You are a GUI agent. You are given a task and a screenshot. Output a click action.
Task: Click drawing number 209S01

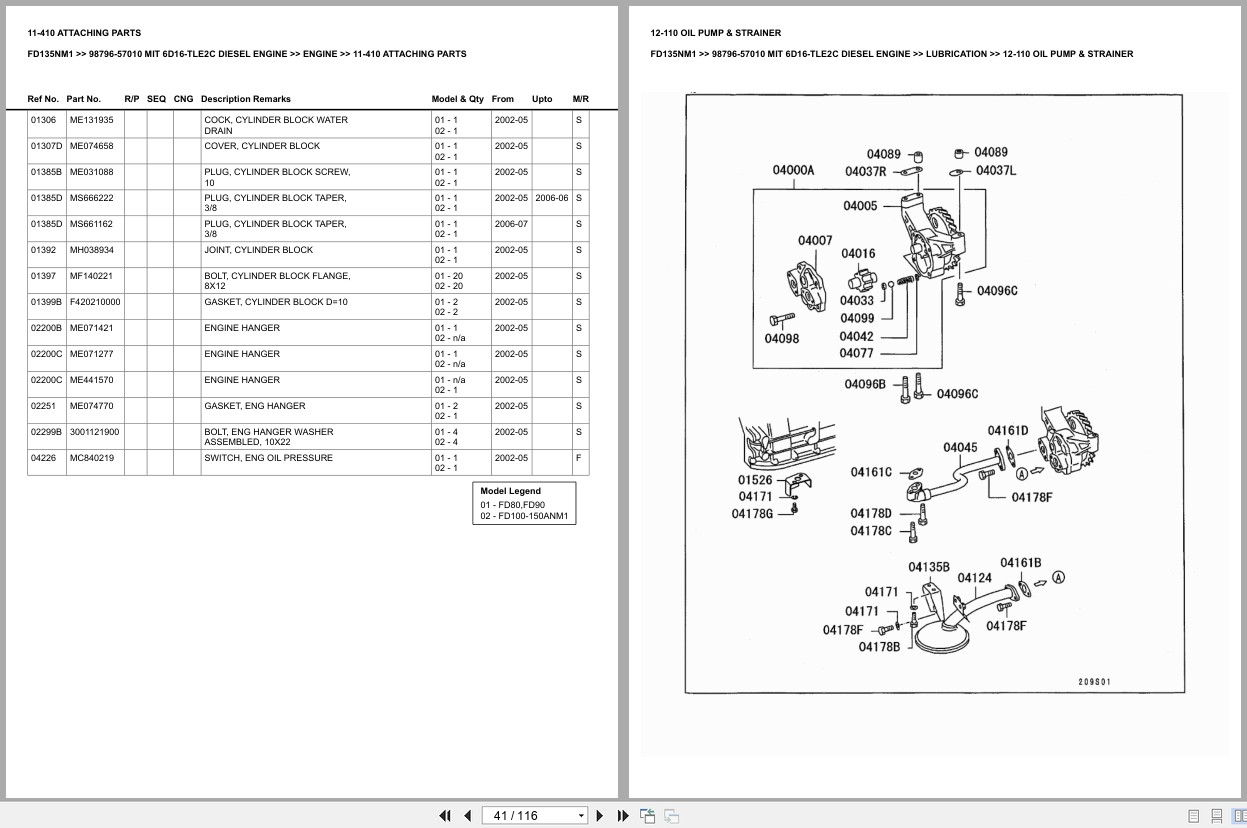pyautogui.click(x=1094, y=682)
